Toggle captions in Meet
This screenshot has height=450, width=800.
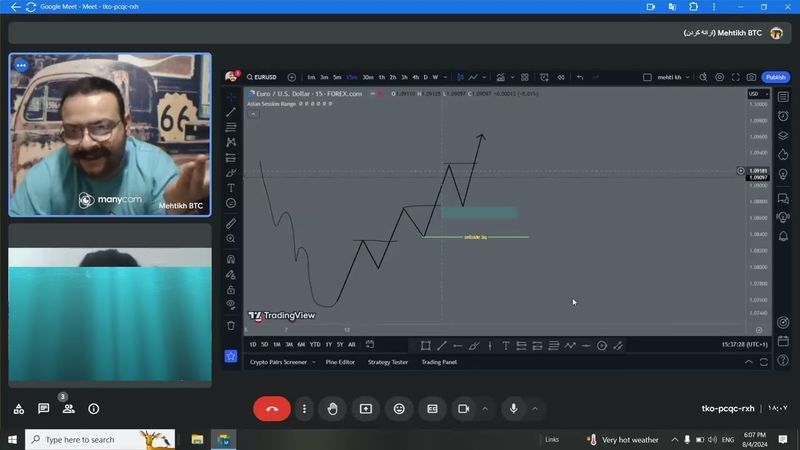tap(432, 409)
